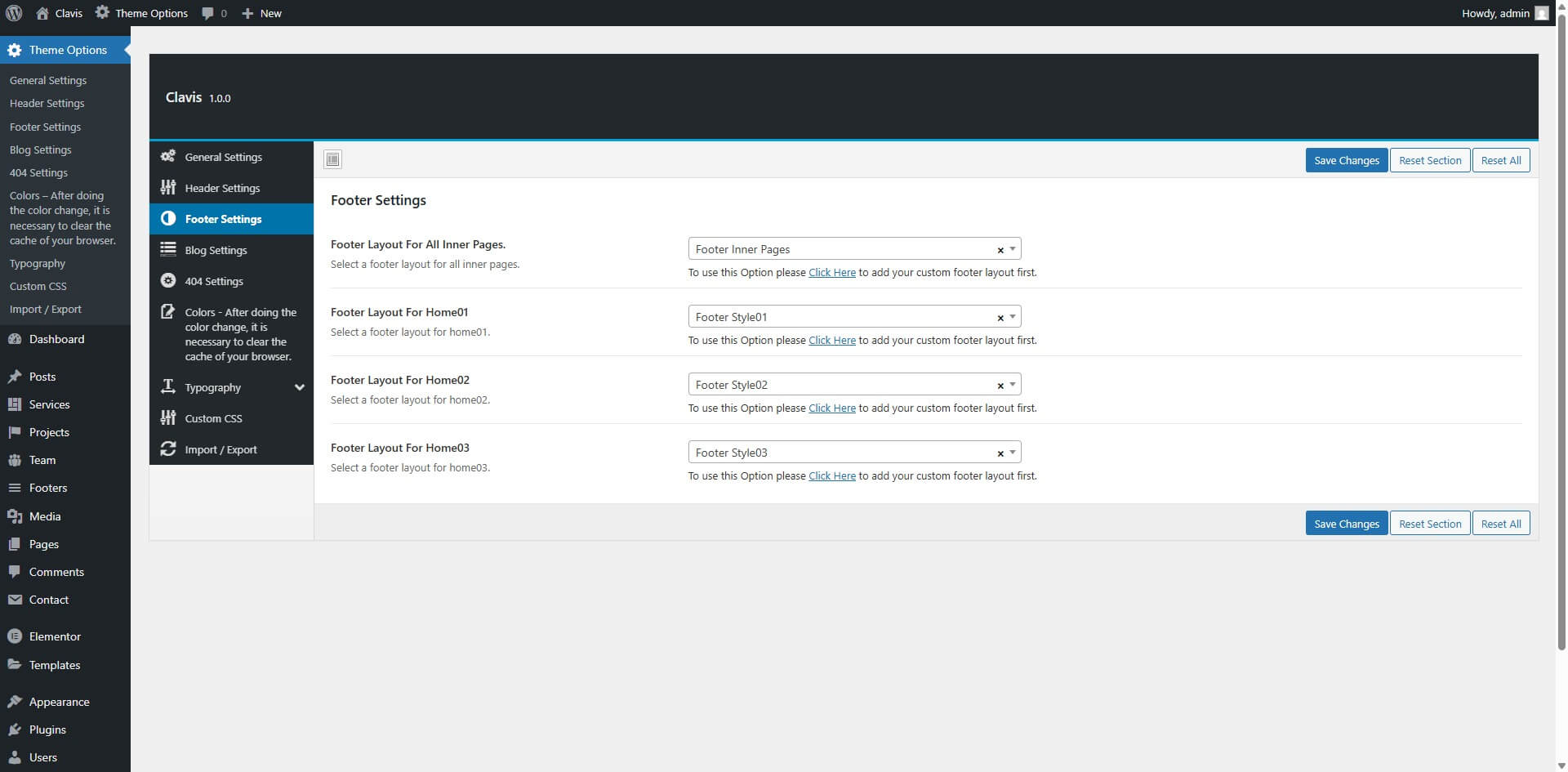Click the bottom Reset Section button

(1429, 524)
